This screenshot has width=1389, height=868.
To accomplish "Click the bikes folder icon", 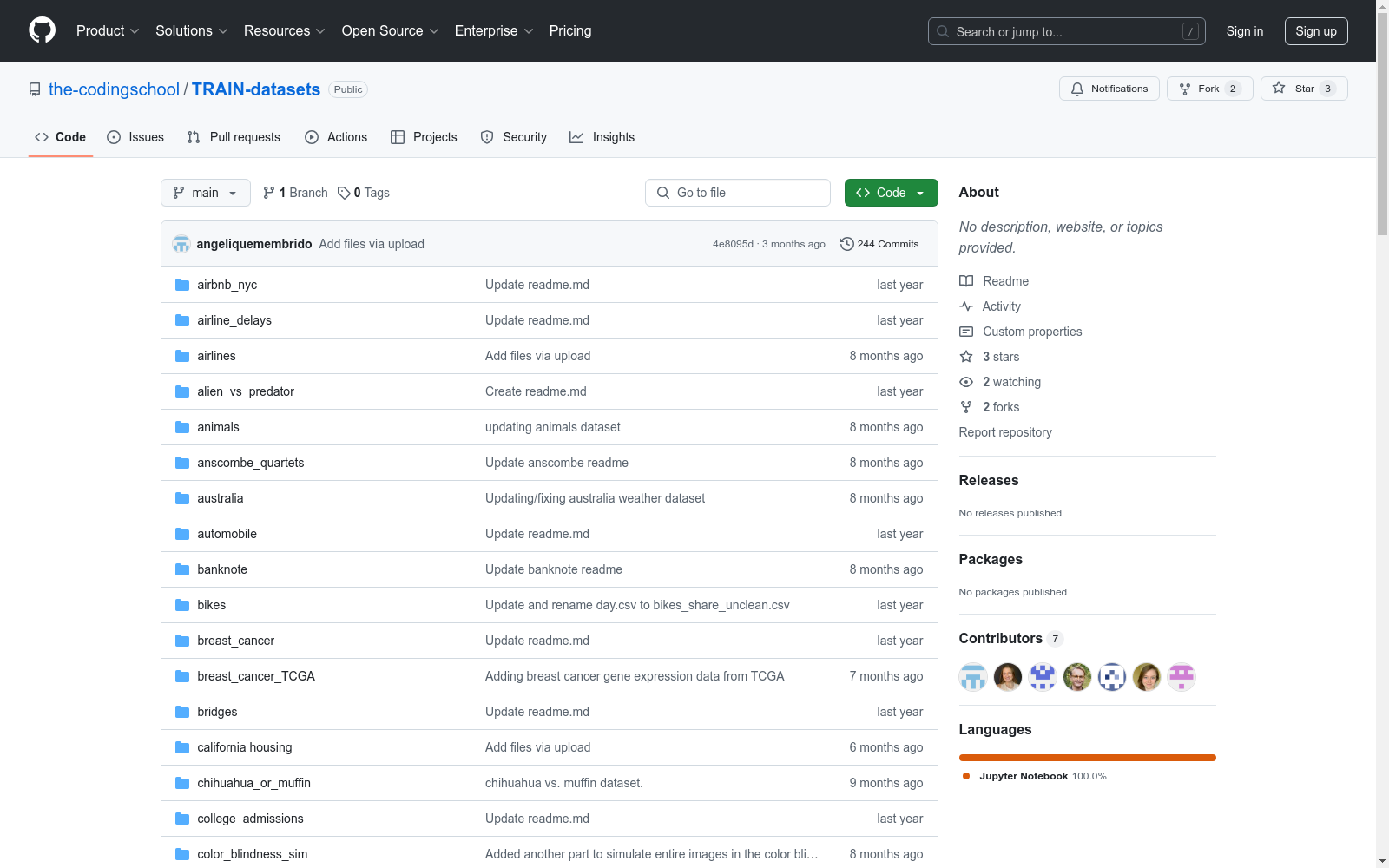I will click(182, 605).
